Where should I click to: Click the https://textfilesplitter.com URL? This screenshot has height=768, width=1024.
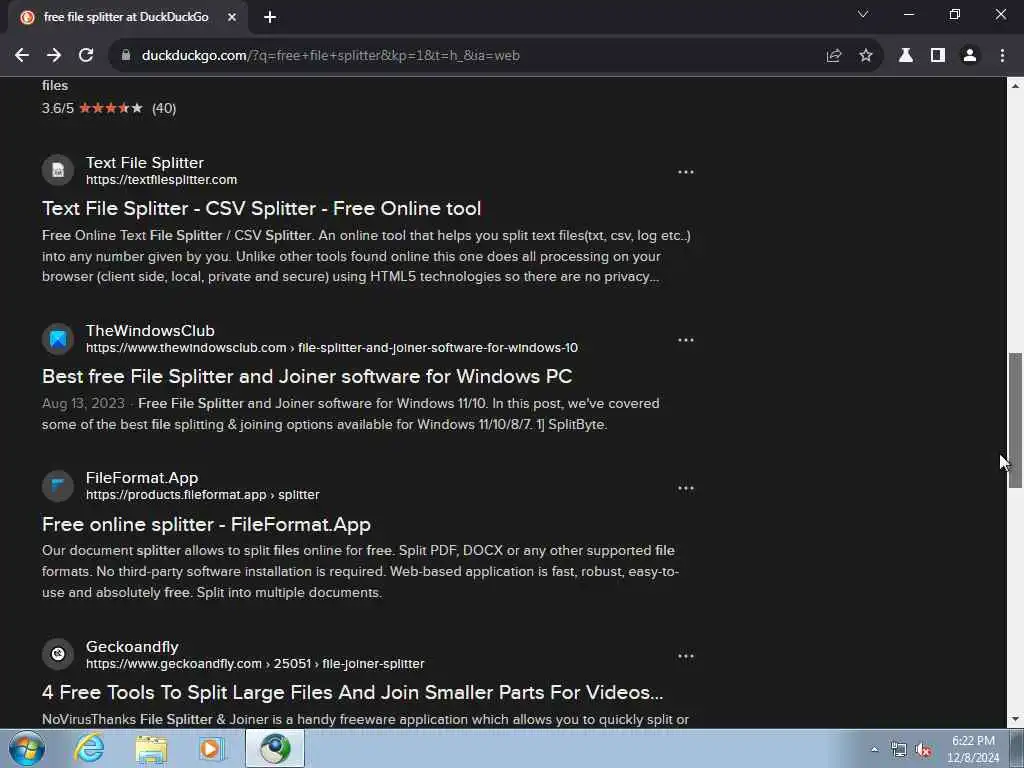coord(161,180)
